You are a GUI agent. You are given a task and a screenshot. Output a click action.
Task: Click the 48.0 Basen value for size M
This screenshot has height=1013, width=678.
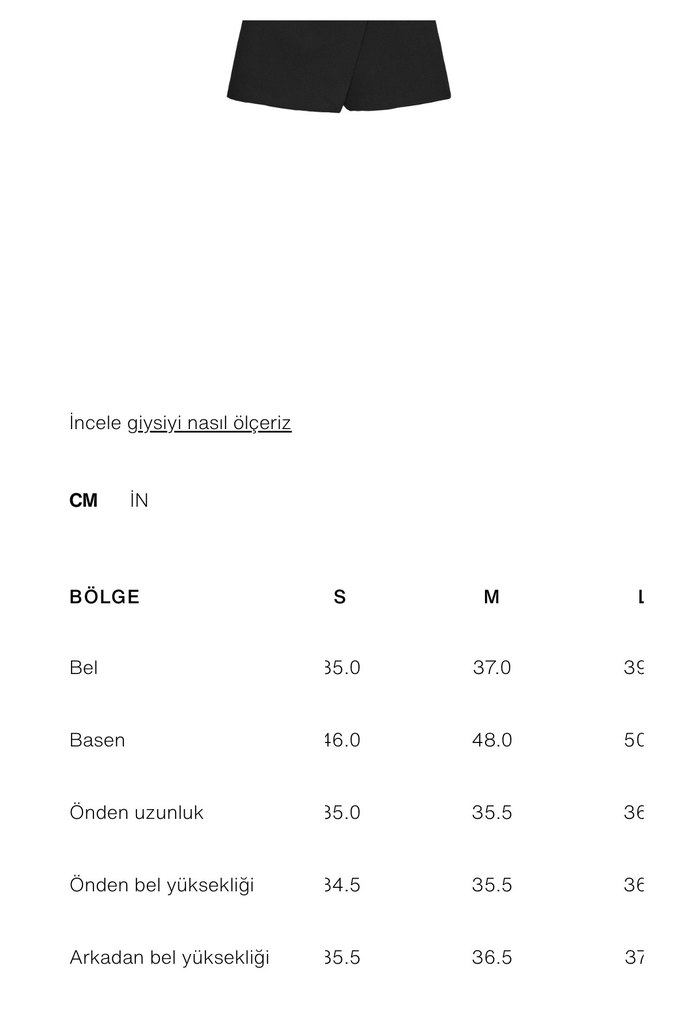pos(491,741)
